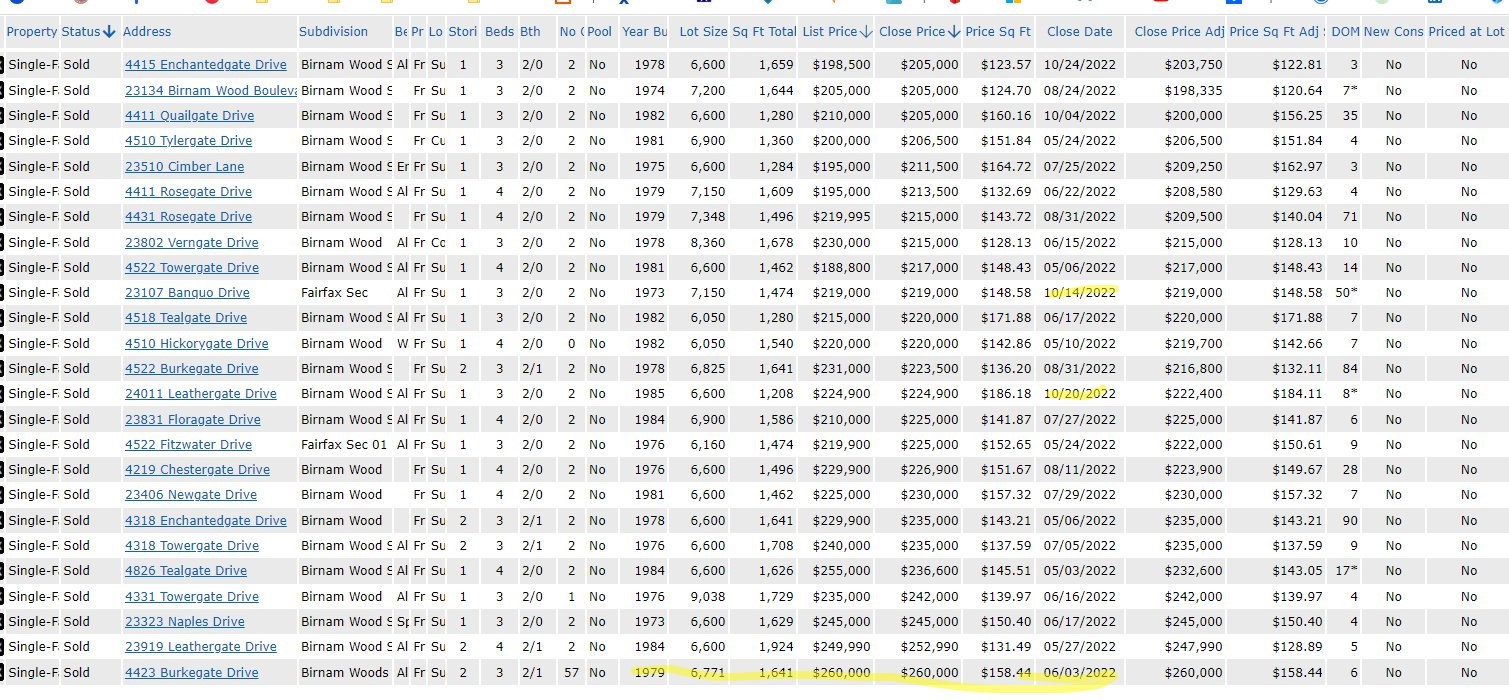Sort by the Address column header
Screen dimensions: 1509x700
(147, 32)
